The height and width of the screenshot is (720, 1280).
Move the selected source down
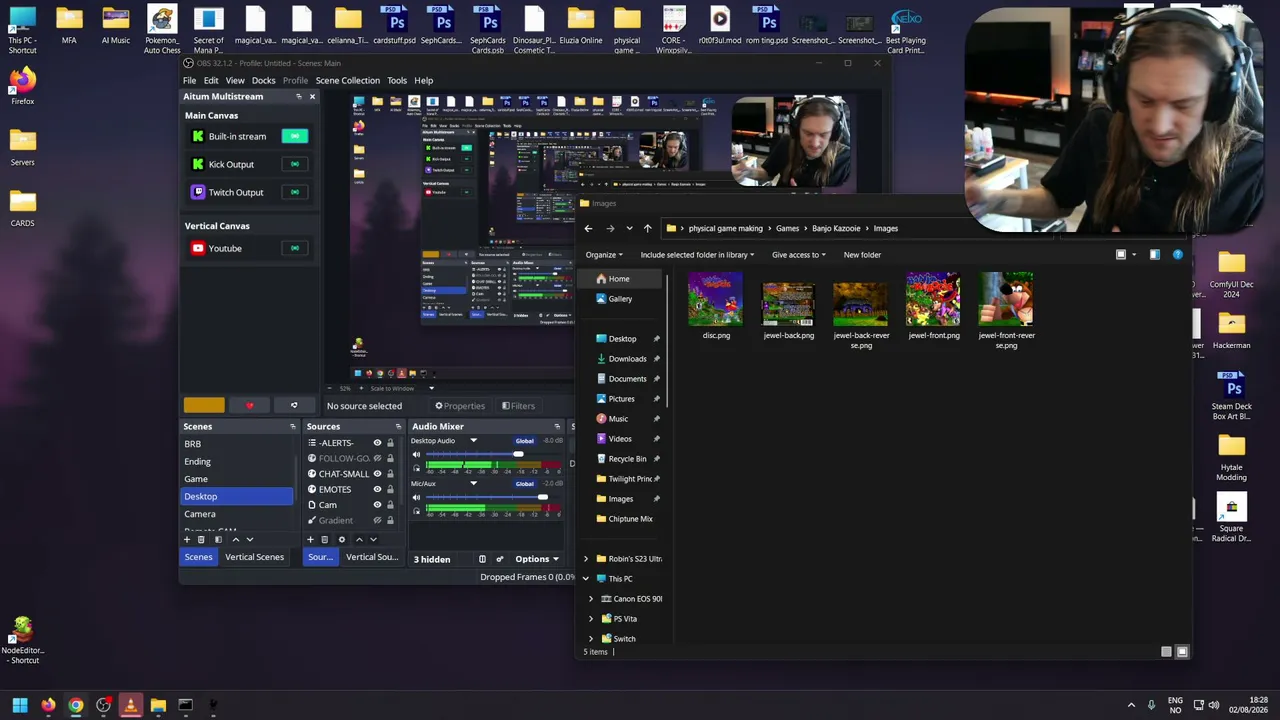[x=373, y=540]
